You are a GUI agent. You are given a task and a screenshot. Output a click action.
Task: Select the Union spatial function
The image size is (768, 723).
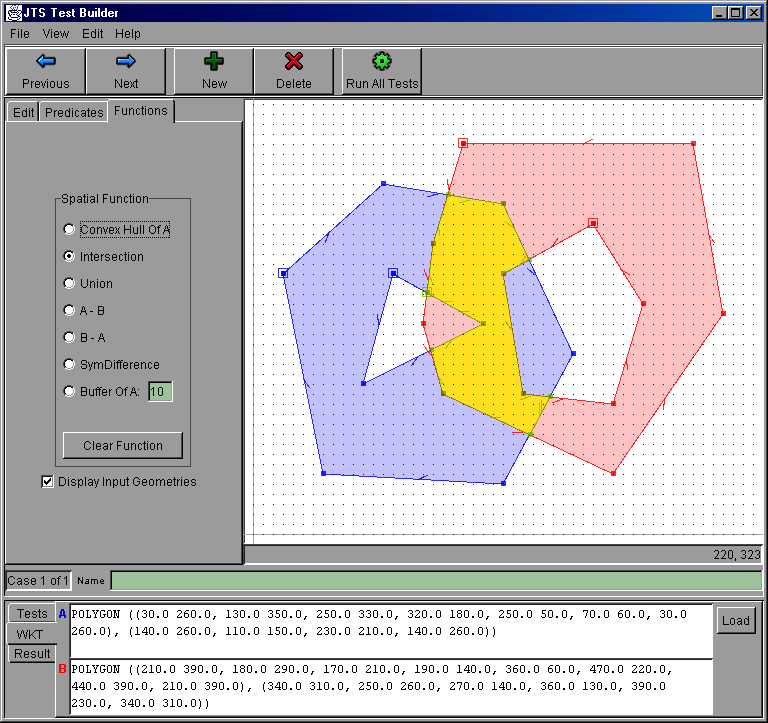point(69,283)
